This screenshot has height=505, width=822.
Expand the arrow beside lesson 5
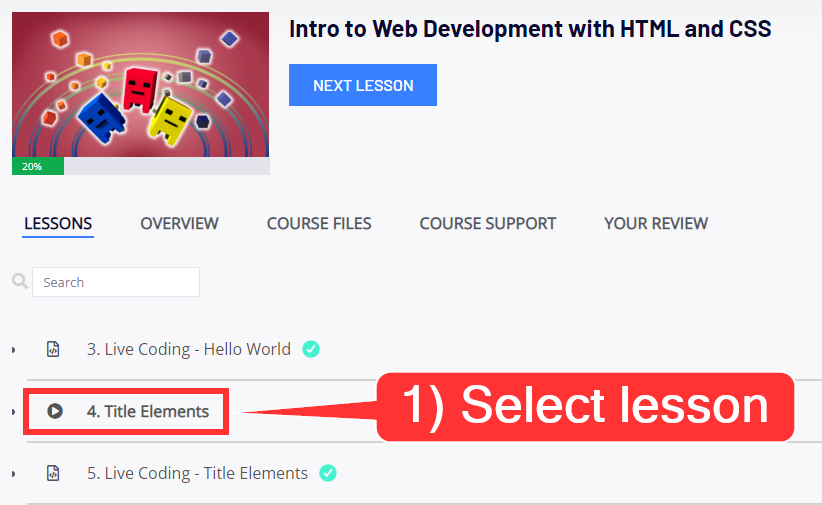pos(14,474)
